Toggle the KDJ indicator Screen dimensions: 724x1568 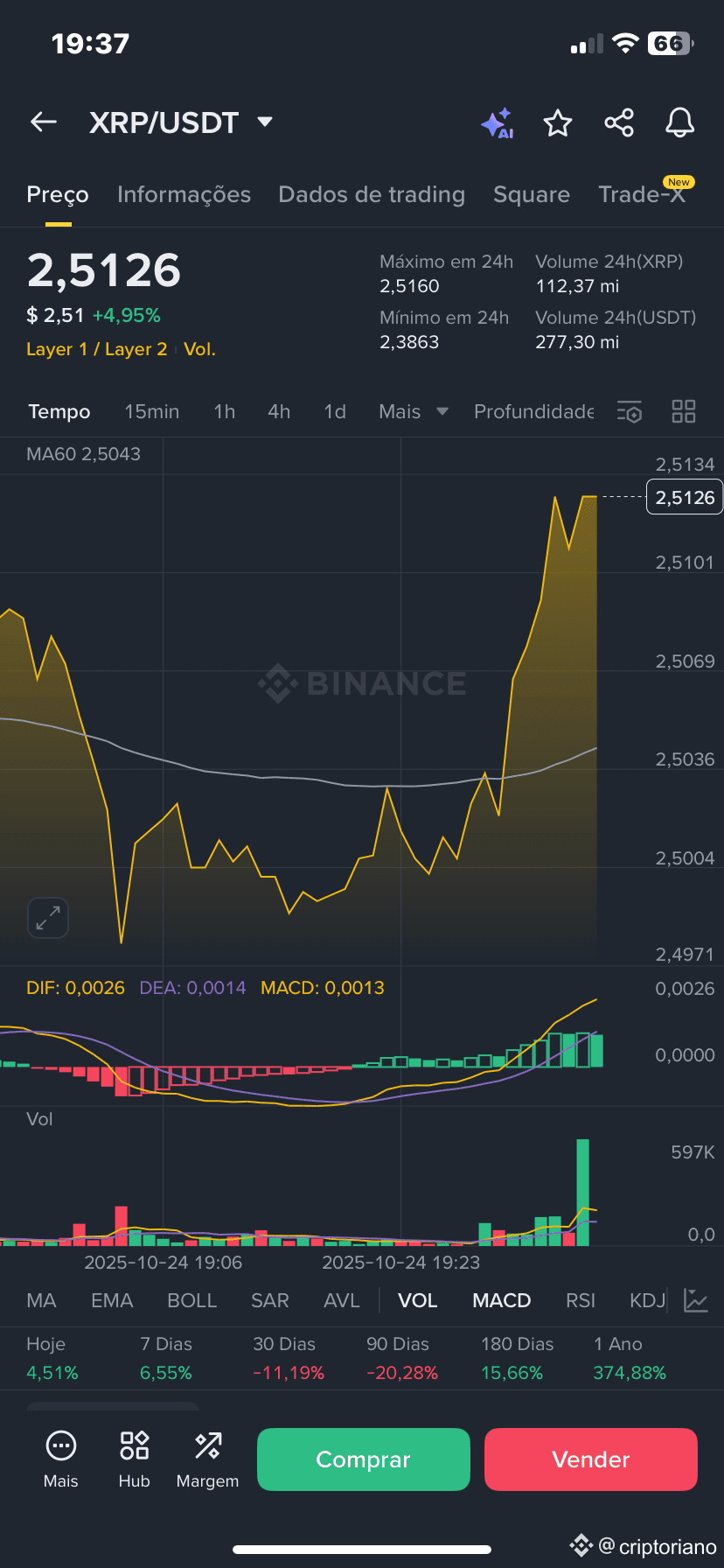648,1300
